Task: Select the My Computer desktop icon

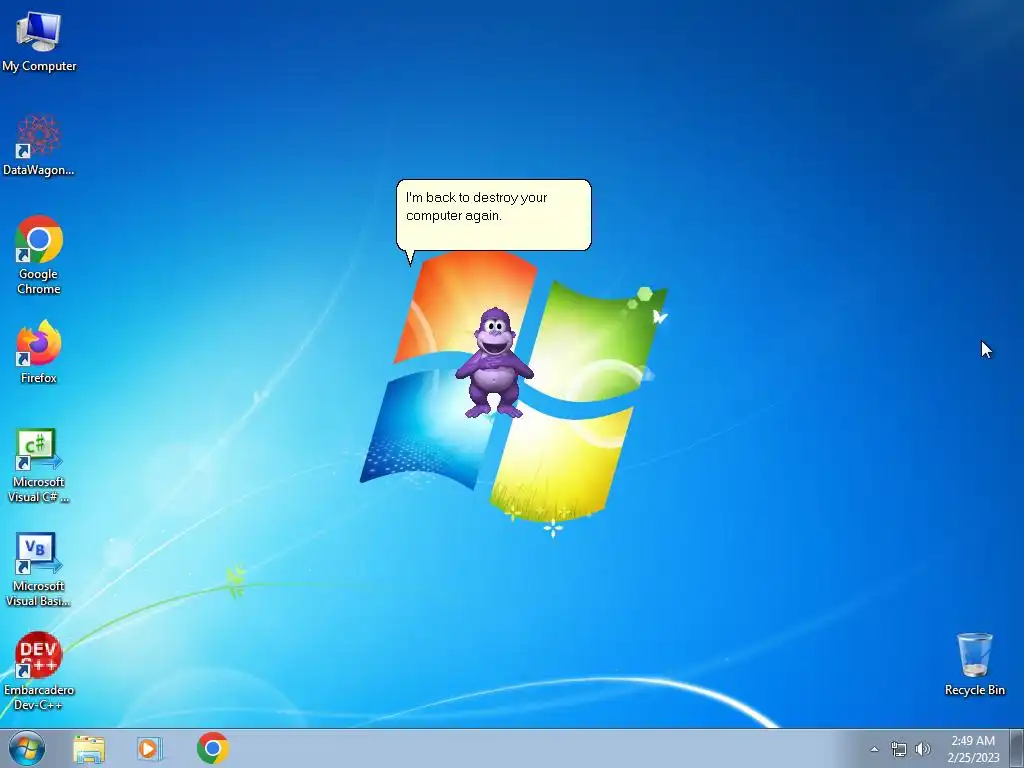Action: [39, 40]
